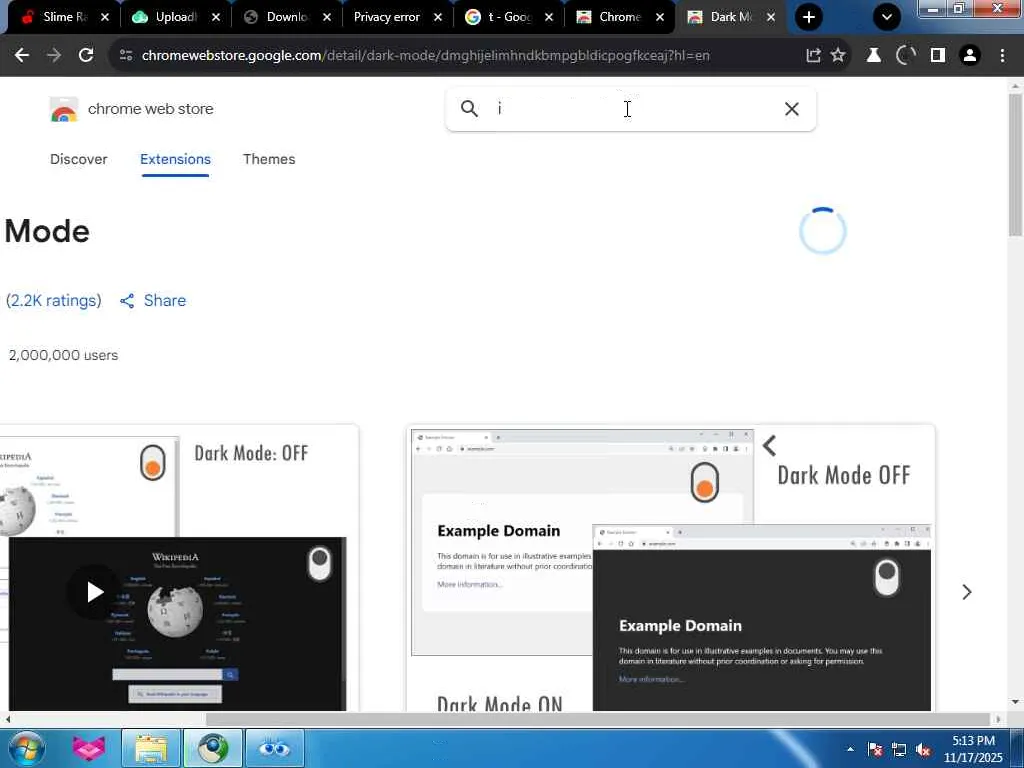Open the side panel icon
This screenshot has width=1024, height=768.
coord(938,56)
